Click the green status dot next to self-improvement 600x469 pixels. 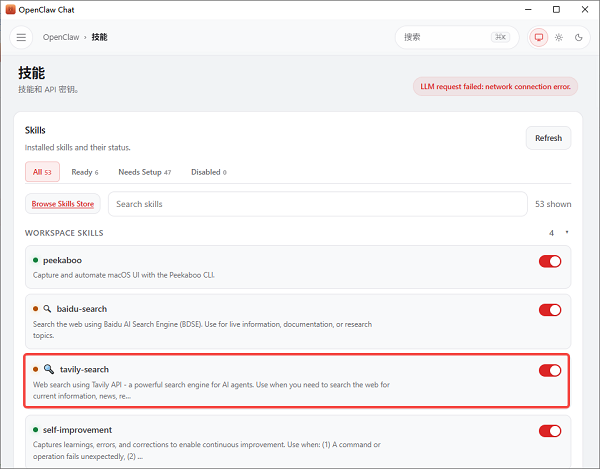coord(36,430)
